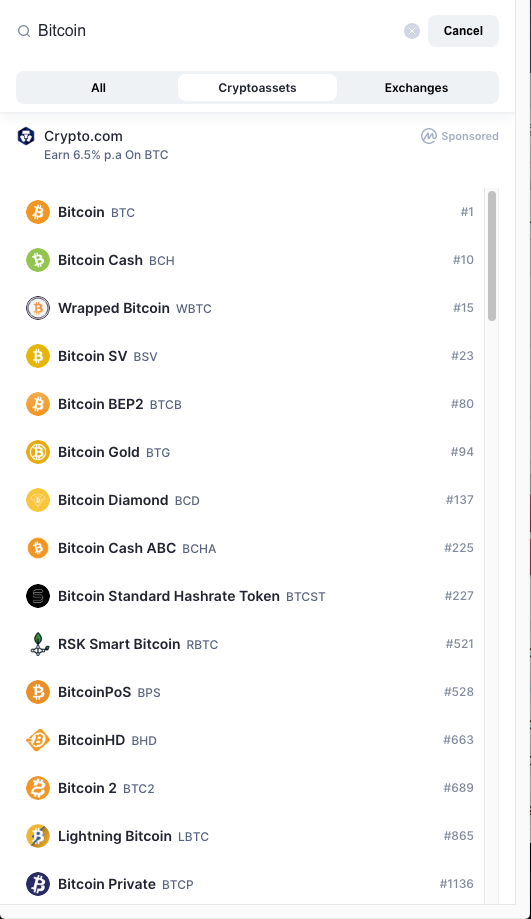Open the Lightning Bitcoin LBTC result
The height and width of the screenshot is (919, 531).
[x=250, y=836]
